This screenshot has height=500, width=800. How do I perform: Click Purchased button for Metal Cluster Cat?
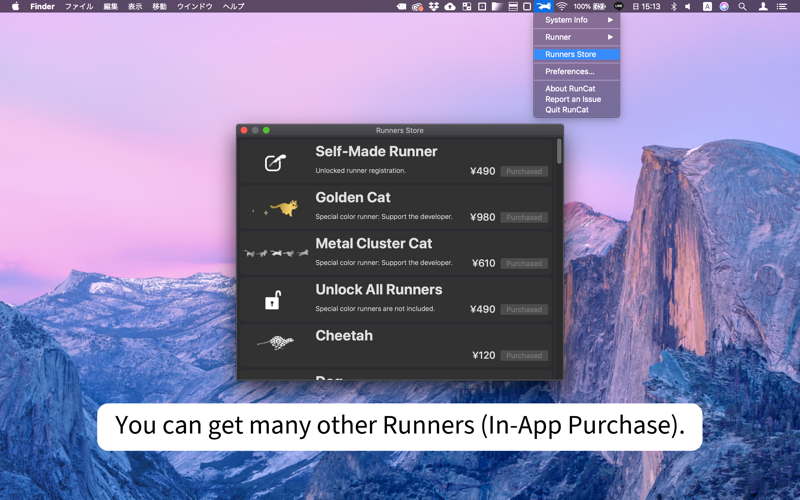coord(524,263)
